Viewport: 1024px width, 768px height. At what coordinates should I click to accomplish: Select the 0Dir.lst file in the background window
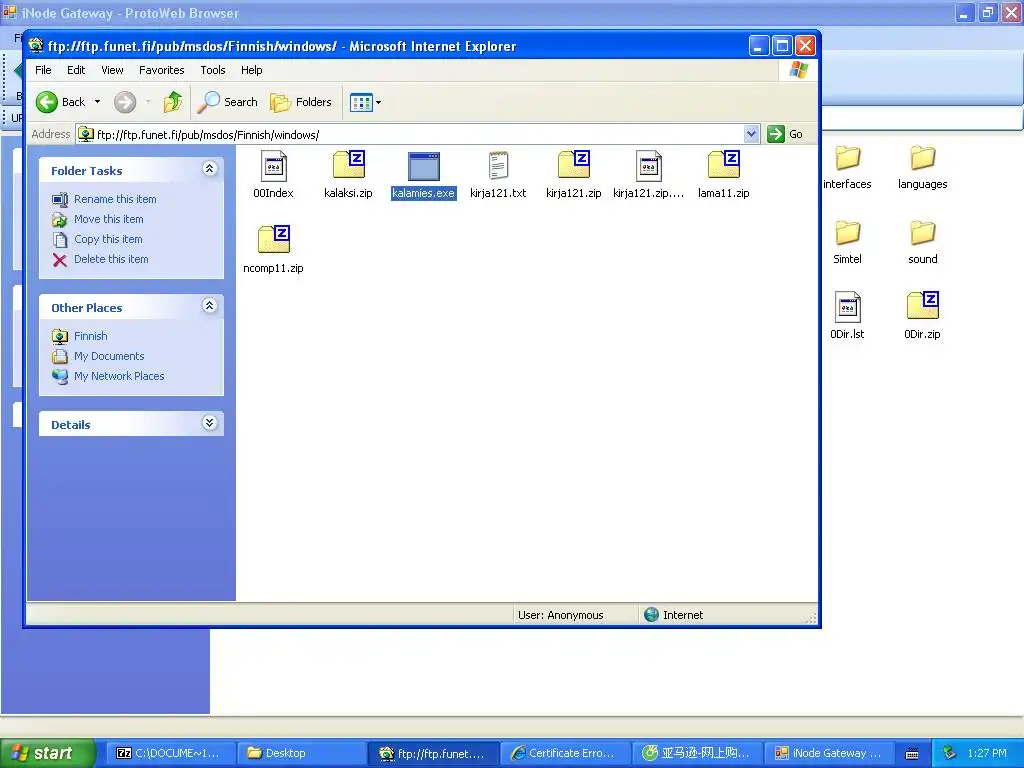coord(848,307)
